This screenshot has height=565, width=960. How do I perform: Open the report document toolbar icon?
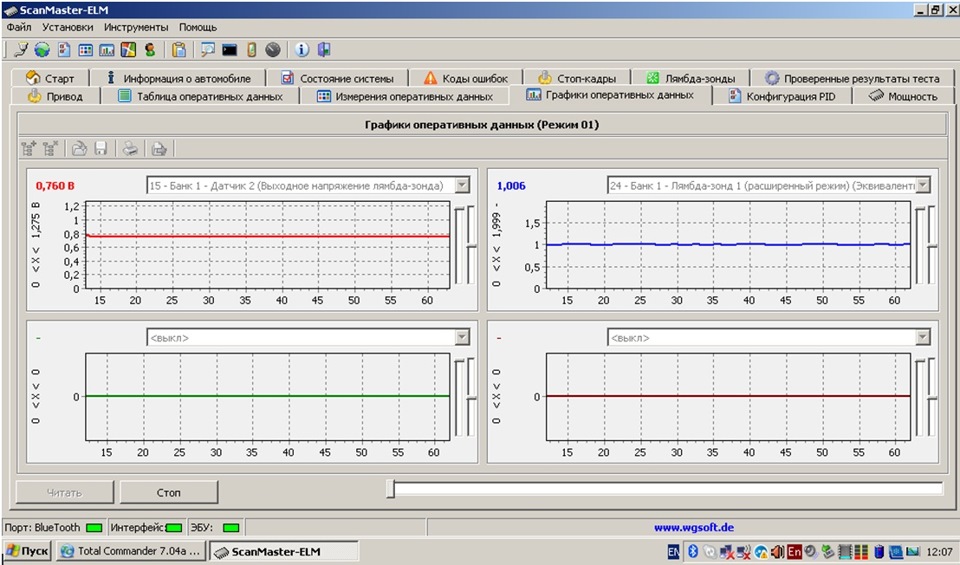pyautogui.click(x=64, y=50)
